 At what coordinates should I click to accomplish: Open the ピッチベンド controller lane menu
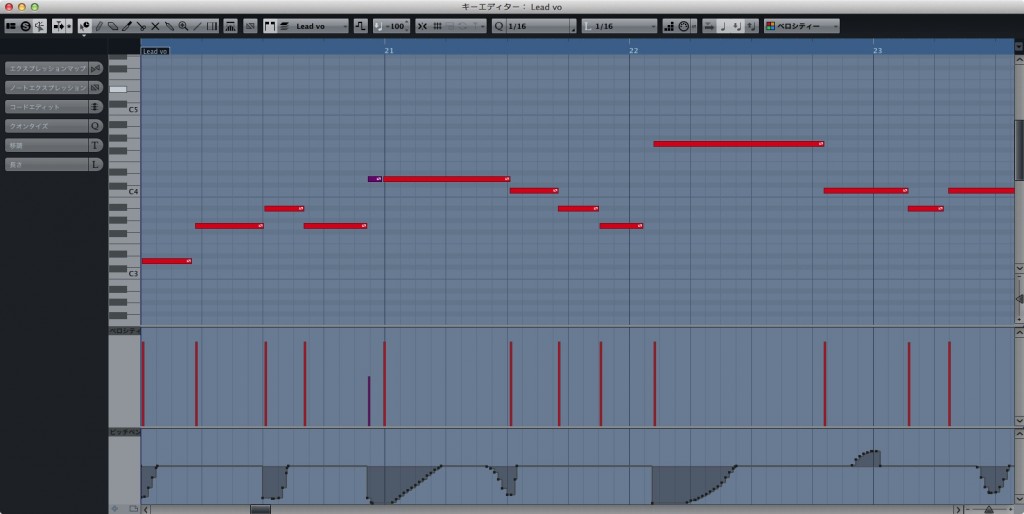click(124, 432)
